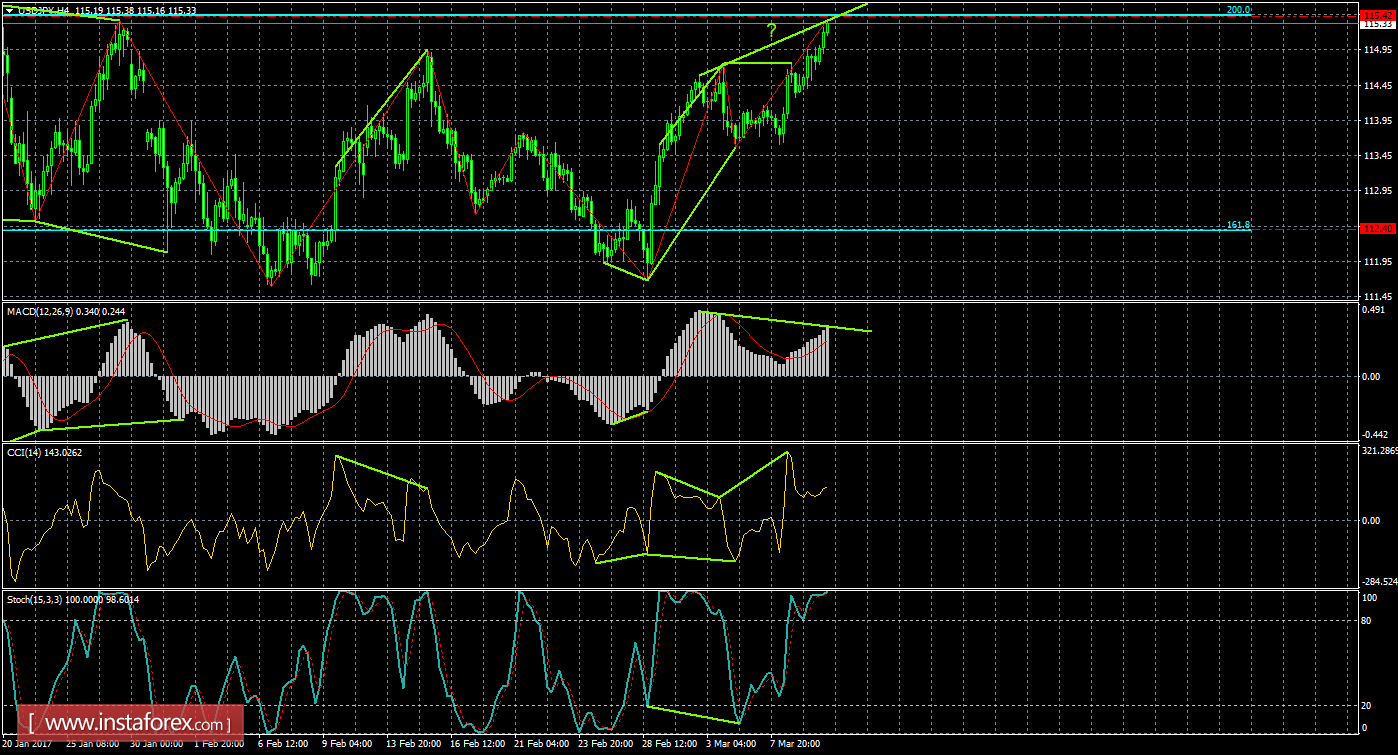Click the 28 Feb 12:00 time label
Image resolution: width=1398 pixels, height=755 pixels.
point(669,745)
